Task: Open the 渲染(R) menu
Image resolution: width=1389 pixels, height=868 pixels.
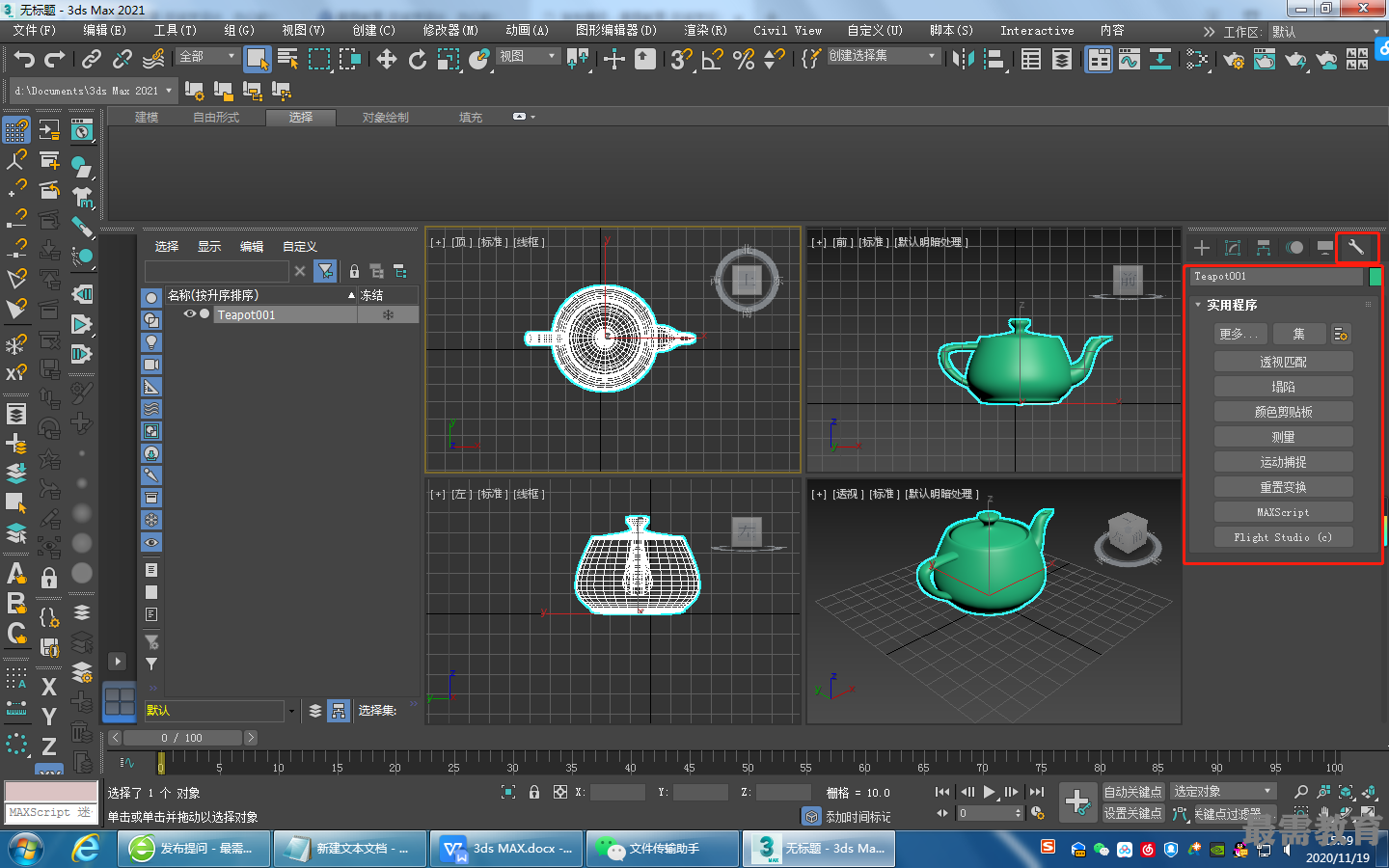Action: click(705, 31)
